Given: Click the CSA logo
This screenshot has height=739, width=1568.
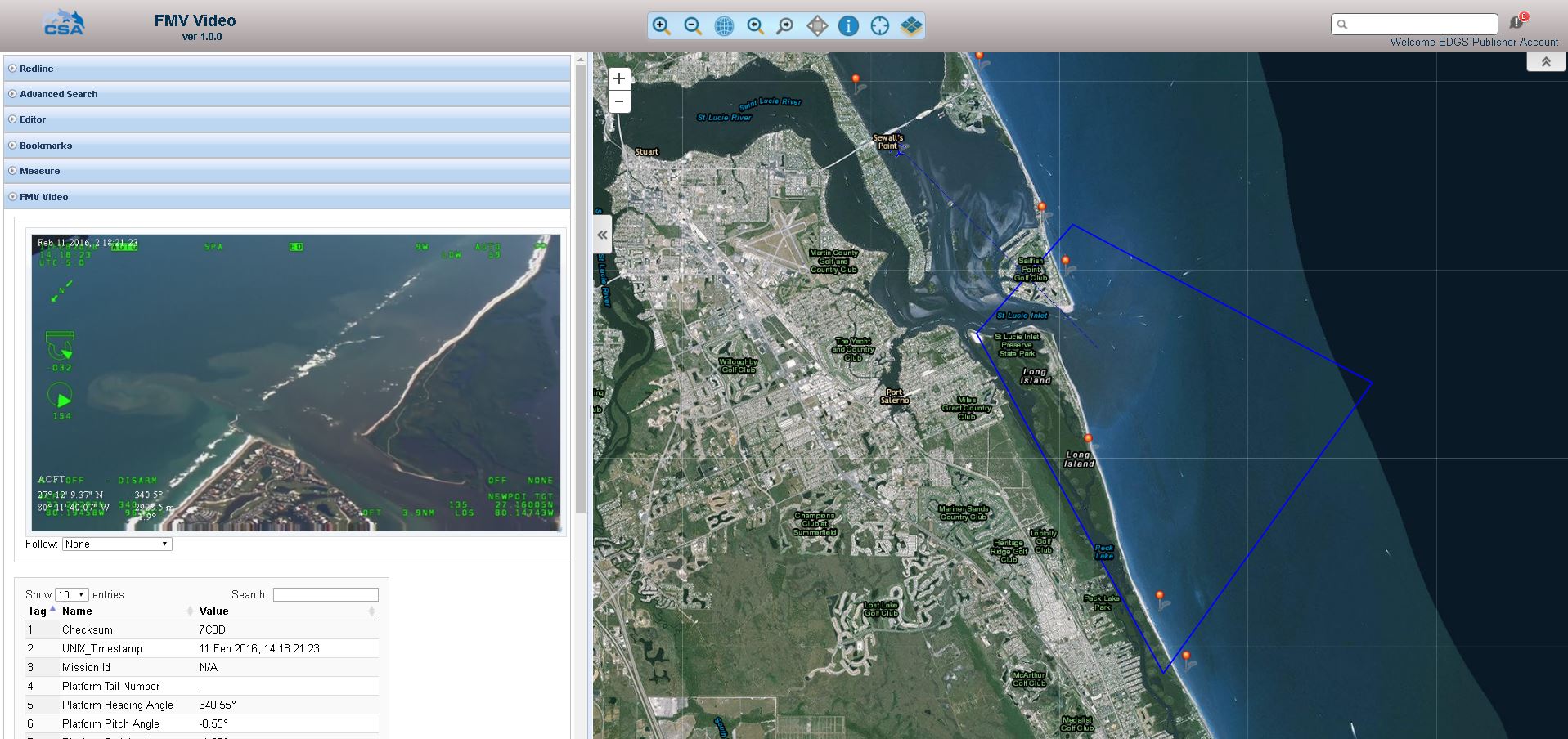Looking at the screenshot, I should coord(64,23).
